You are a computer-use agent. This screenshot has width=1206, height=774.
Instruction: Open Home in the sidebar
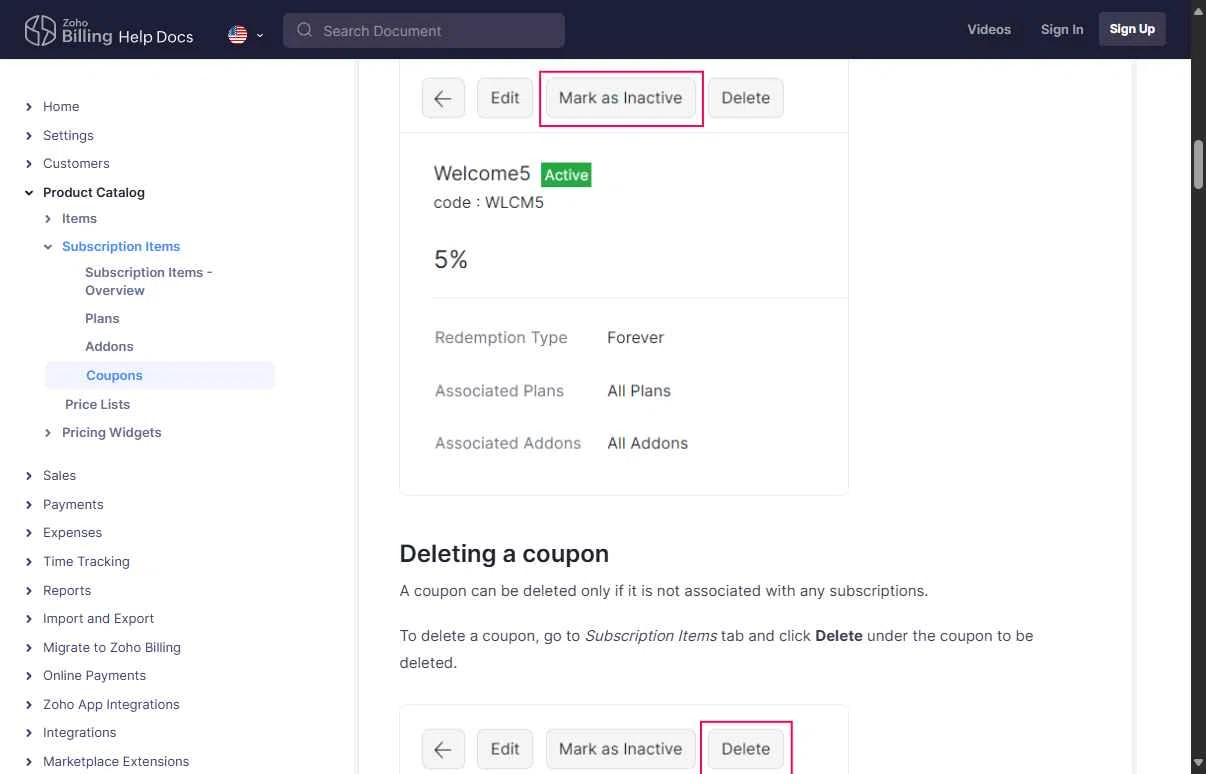(x=61, y=106)
